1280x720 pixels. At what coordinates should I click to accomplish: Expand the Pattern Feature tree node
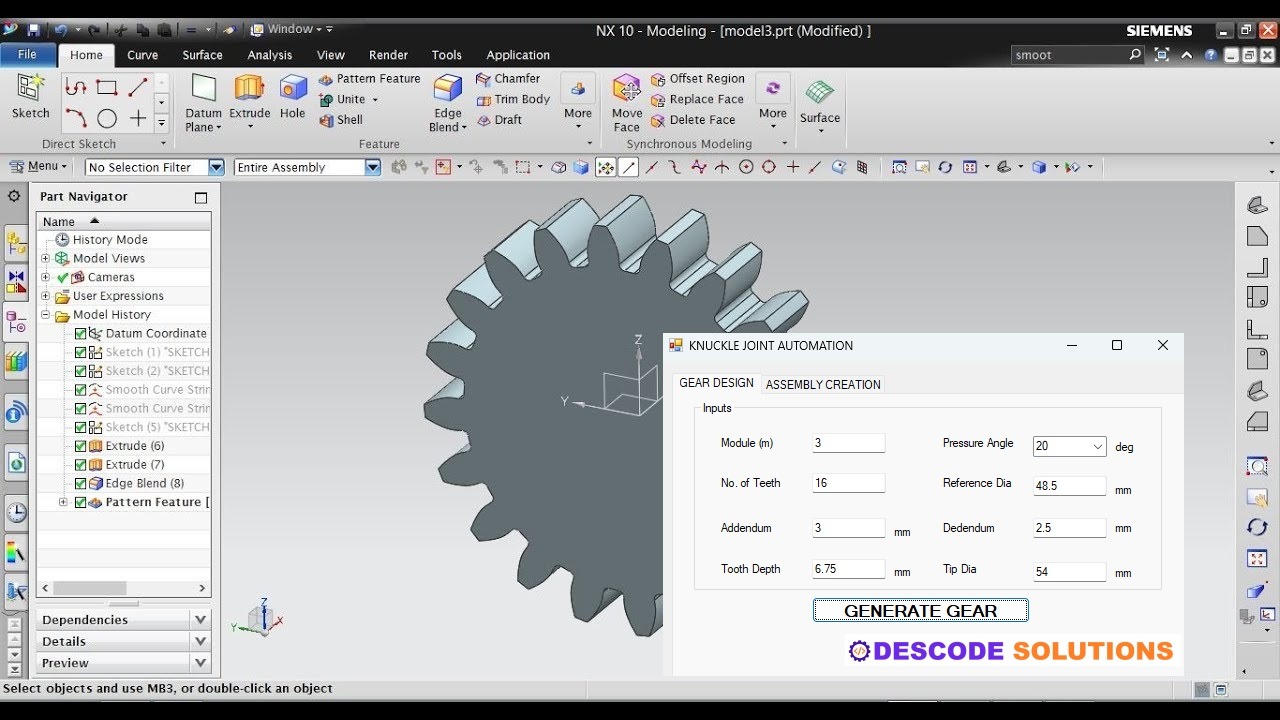tap(63, 502)
